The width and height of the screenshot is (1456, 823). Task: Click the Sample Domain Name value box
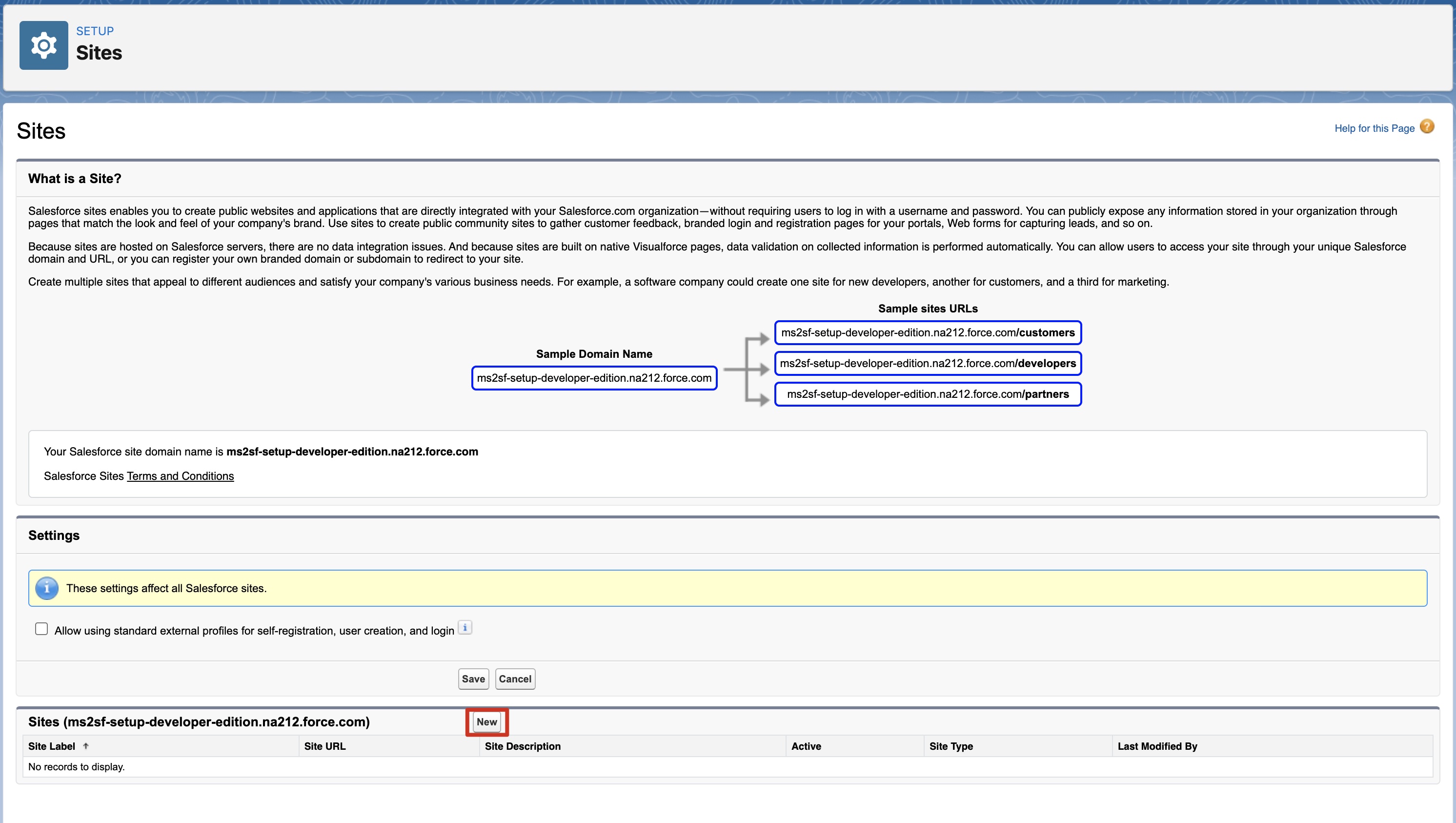coord(594,378)
